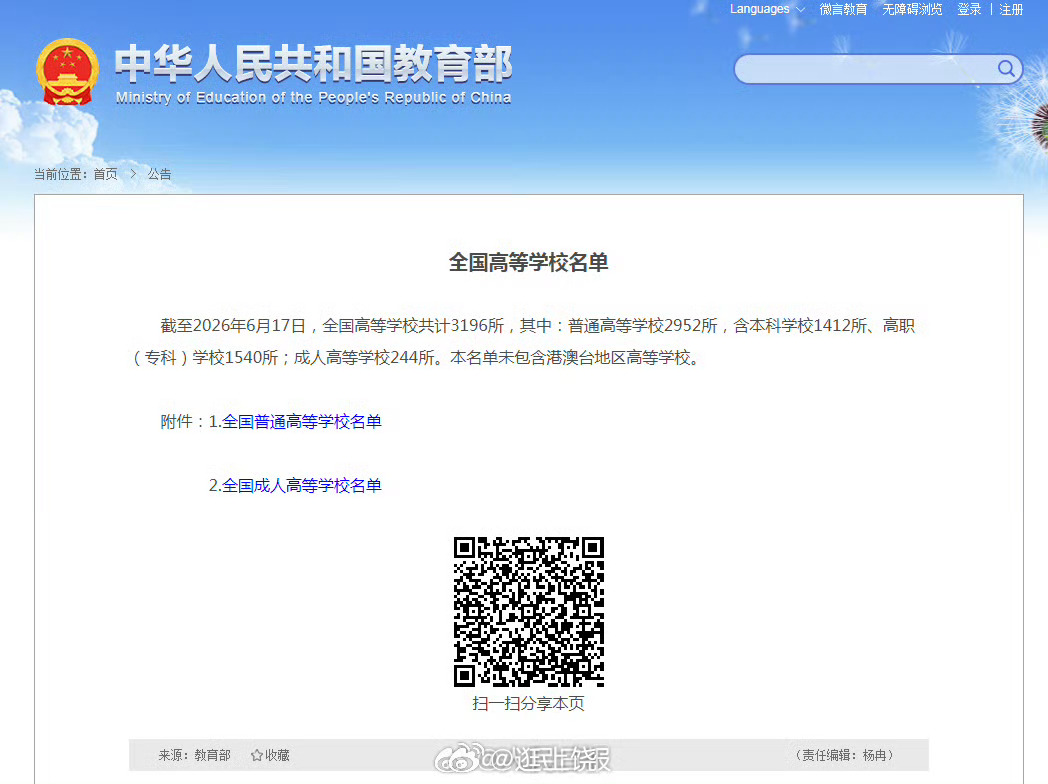Click 扫一扫分享本页 caption

pyautogui.click(x=529, y=704)
